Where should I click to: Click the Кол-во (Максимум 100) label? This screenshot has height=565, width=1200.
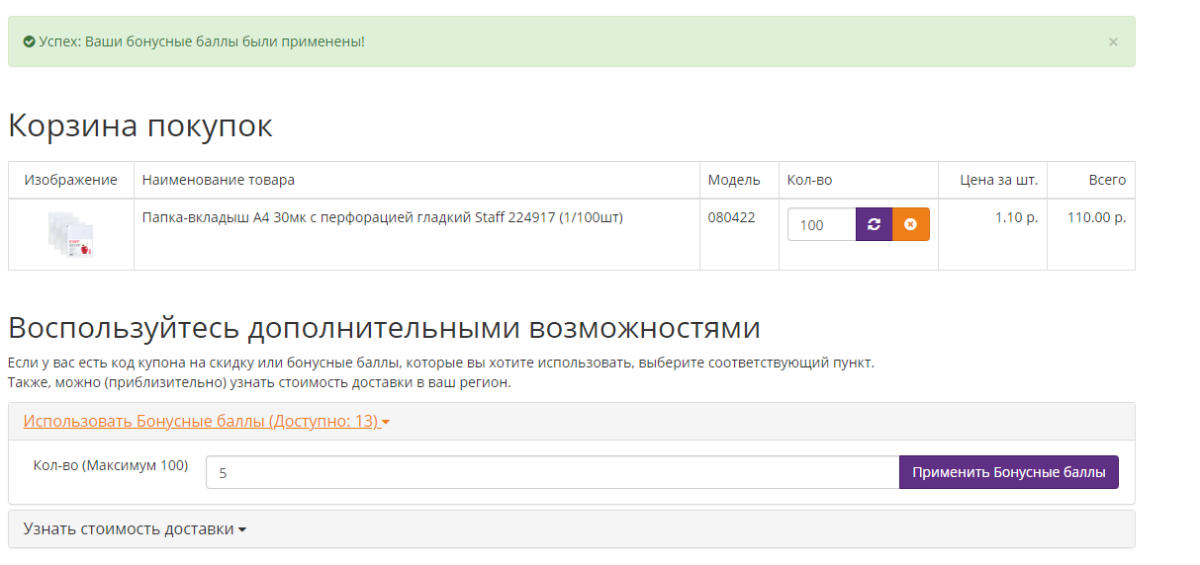110,465
